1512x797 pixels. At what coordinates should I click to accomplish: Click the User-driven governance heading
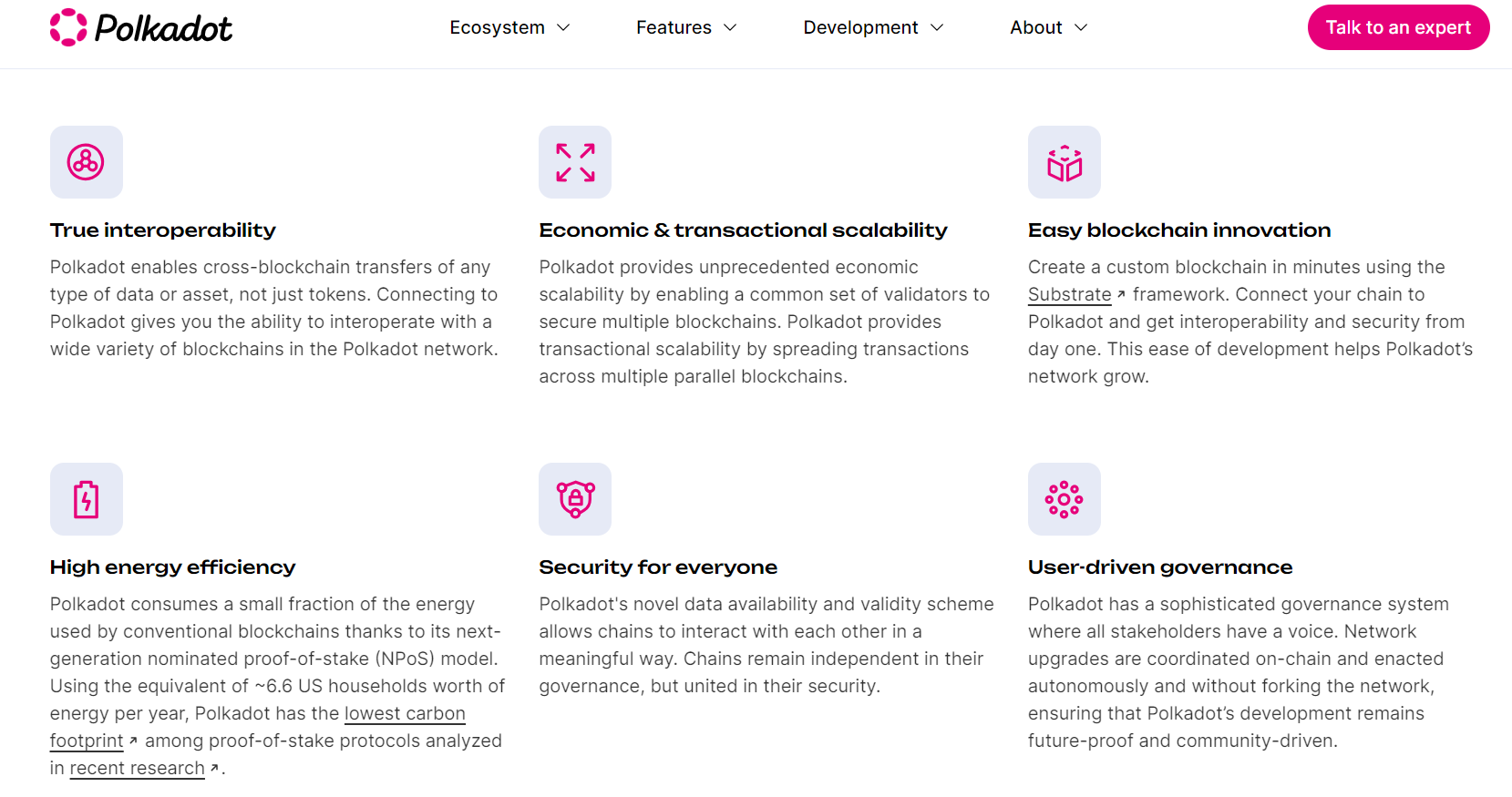click(x=1159, y=567)
